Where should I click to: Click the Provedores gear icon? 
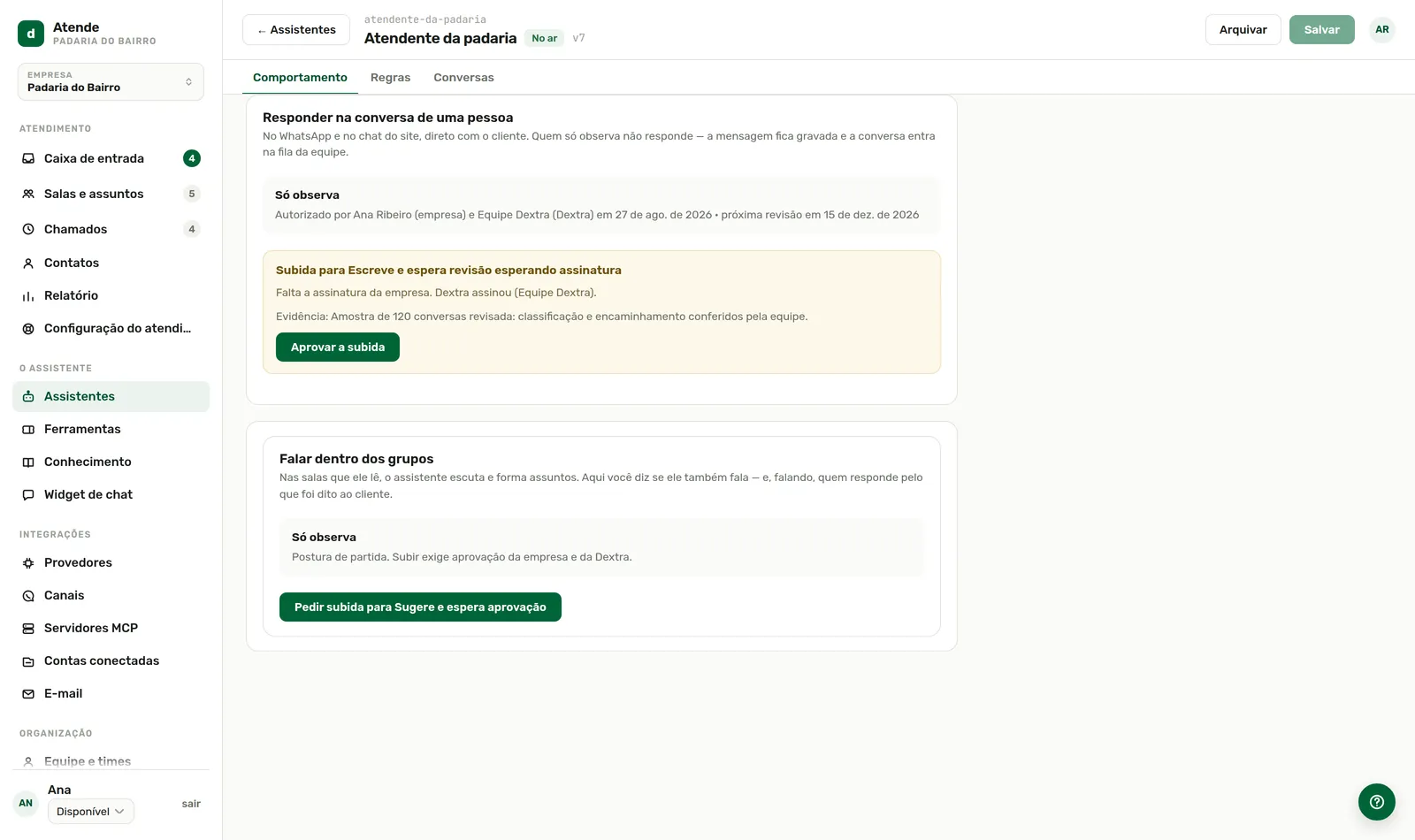tap(28, 562)
